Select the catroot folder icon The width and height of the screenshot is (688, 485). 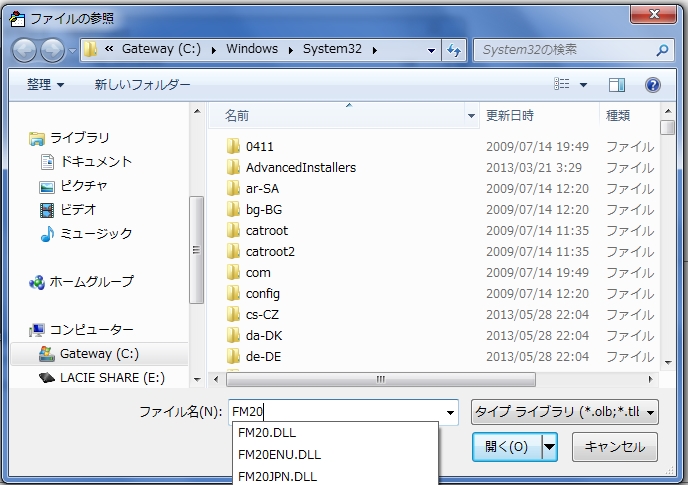pyautogui.click(x=233, y=230)
